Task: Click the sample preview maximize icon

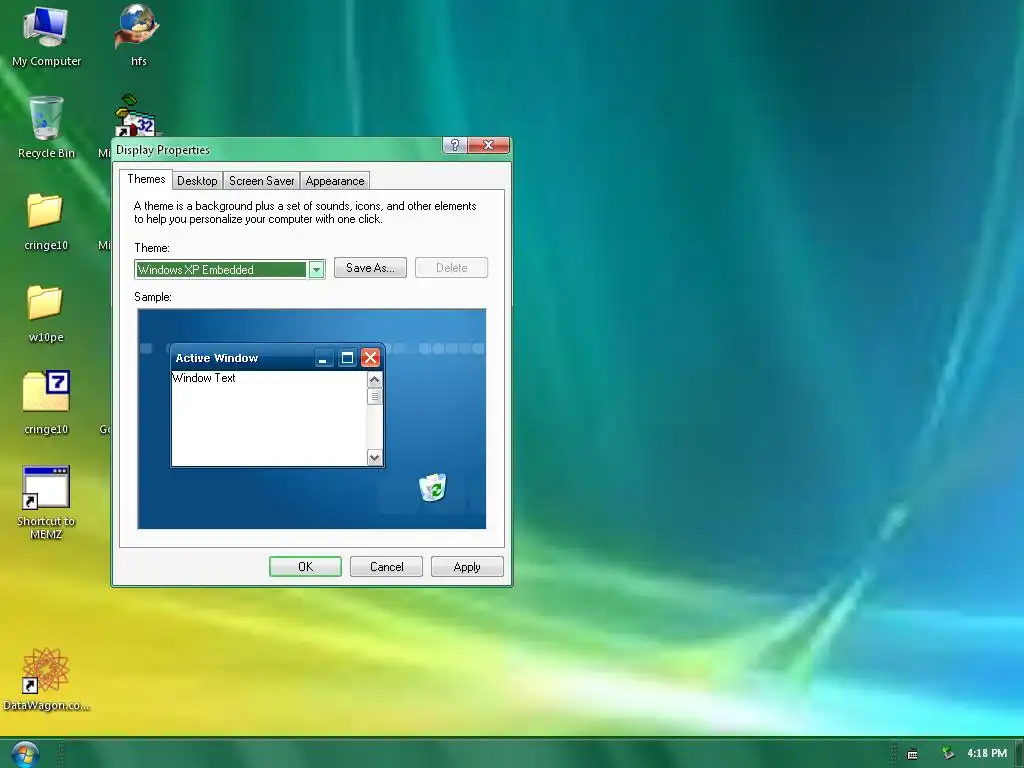Action: pyautogui.click(x=347, y=358)
